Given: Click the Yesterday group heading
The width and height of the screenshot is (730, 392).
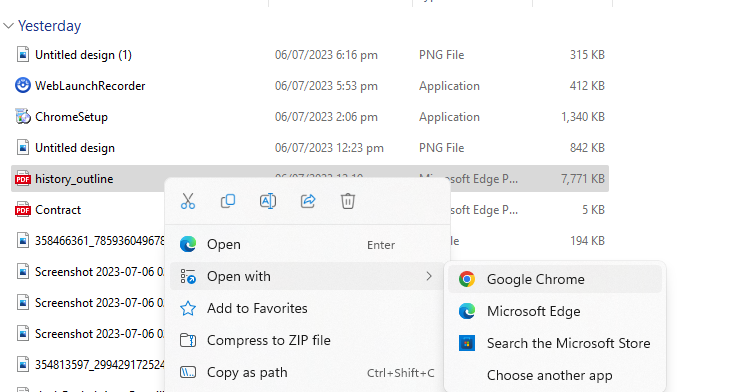Looking at the screenshot, I should click(49, 26).
